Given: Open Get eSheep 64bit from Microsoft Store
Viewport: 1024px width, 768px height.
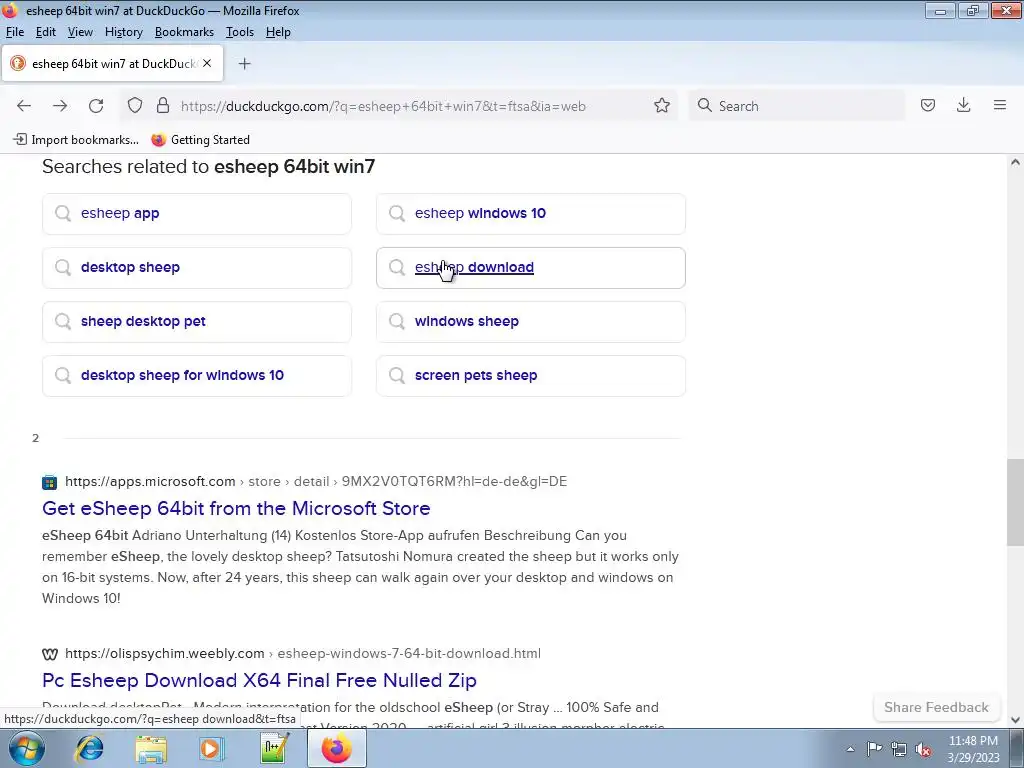Looking at the screenshot, I should pos(236,508).
